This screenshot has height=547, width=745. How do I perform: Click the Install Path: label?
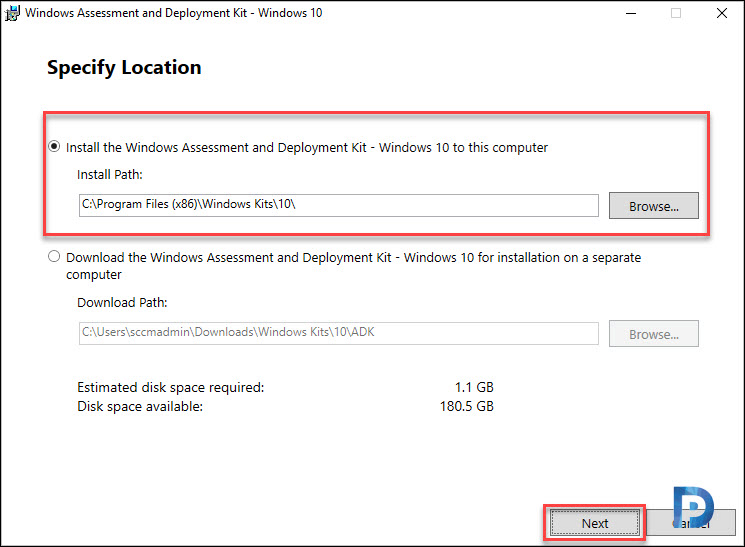[x=110, y=174]
